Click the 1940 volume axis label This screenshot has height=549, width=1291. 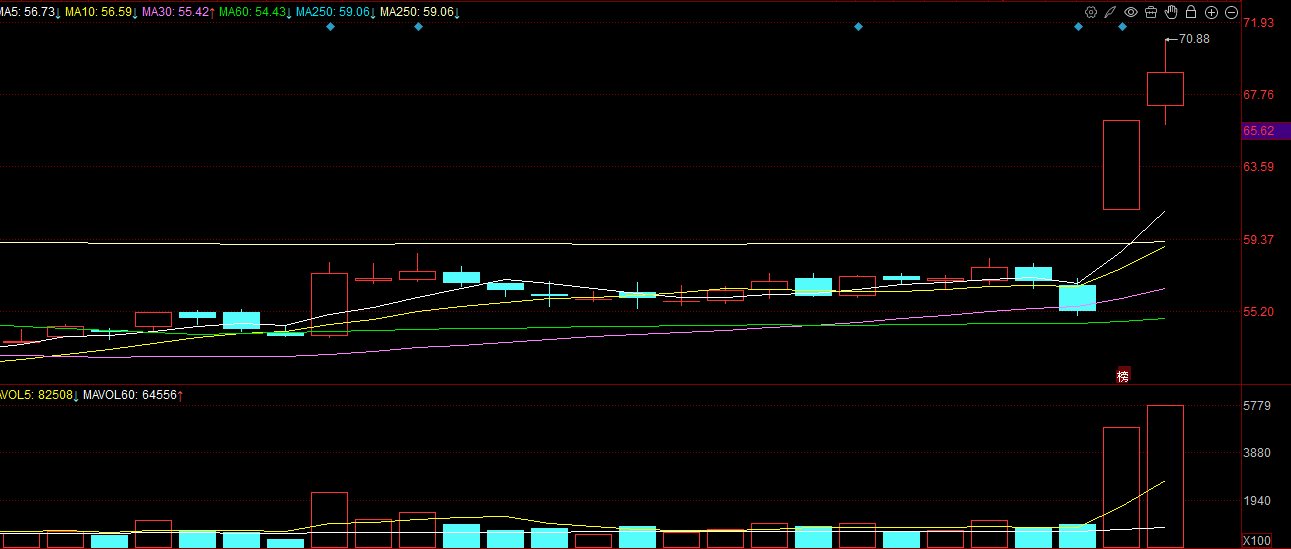pos(1256,501)
